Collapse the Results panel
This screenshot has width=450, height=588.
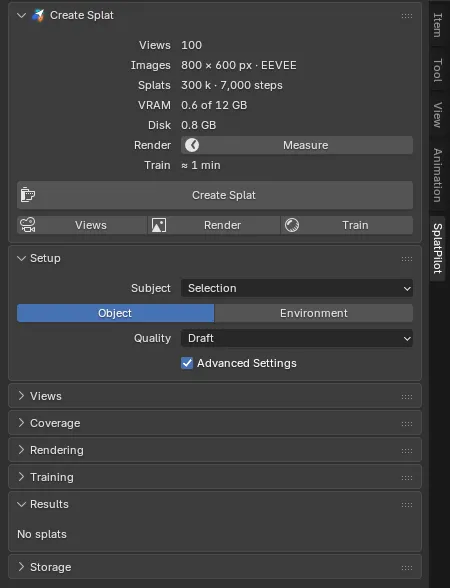pos(21,504)
